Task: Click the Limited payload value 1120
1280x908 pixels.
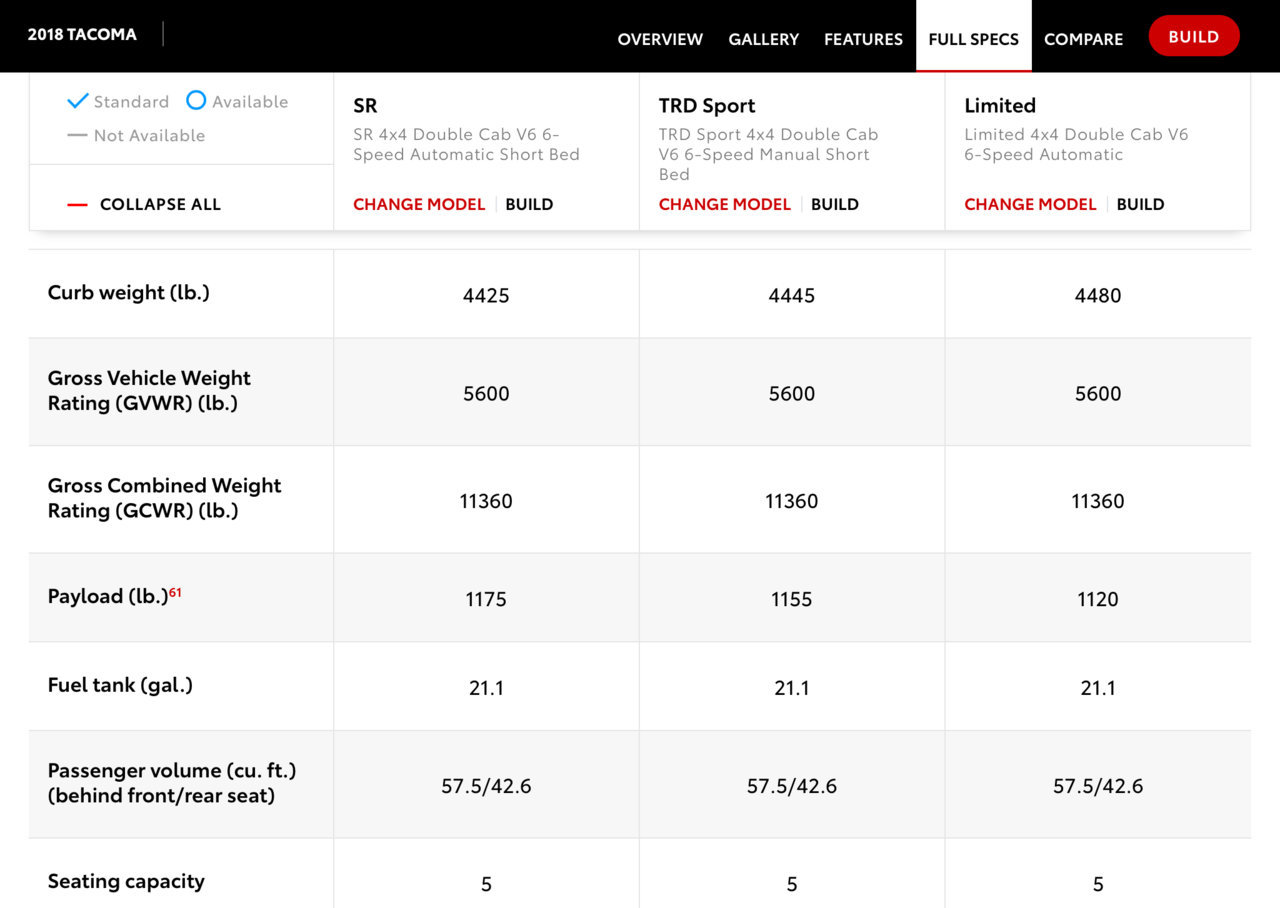Action: pos(1098,599)
